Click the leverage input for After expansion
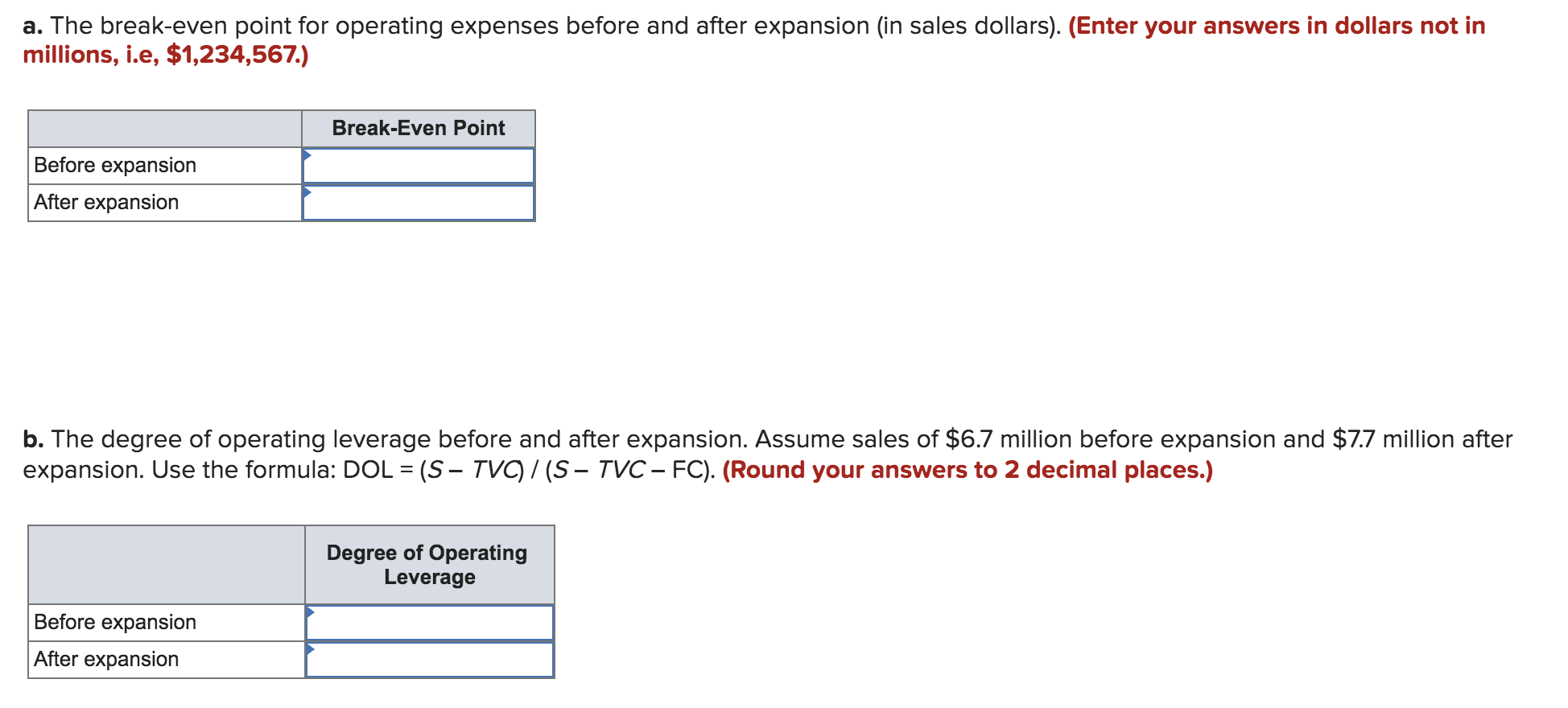This screenshot has width=1568, height=708. coord(431,659)
